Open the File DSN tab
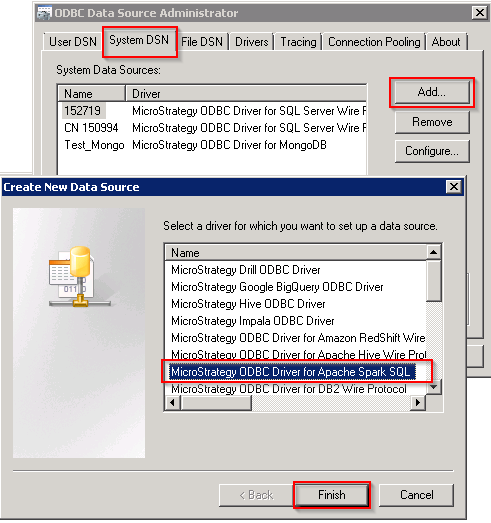This screenshot has width=491, height=523. tap(202, 42)
